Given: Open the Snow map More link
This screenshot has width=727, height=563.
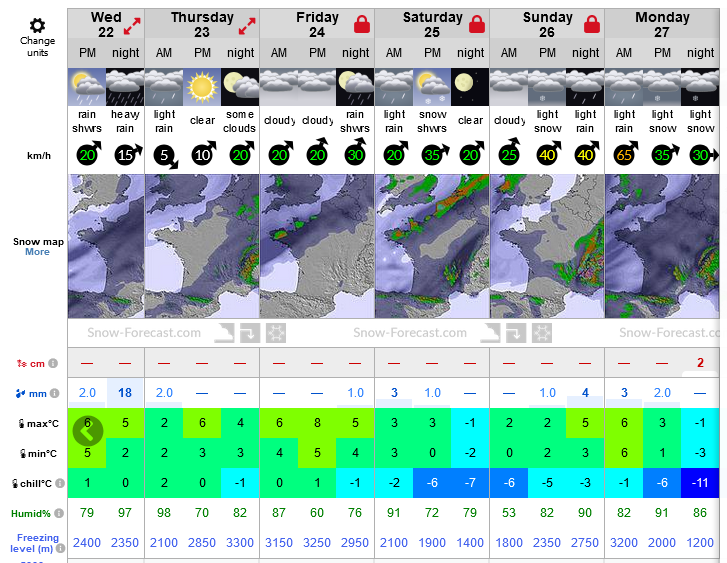Looking at the screenshot, I should point(37,252).
